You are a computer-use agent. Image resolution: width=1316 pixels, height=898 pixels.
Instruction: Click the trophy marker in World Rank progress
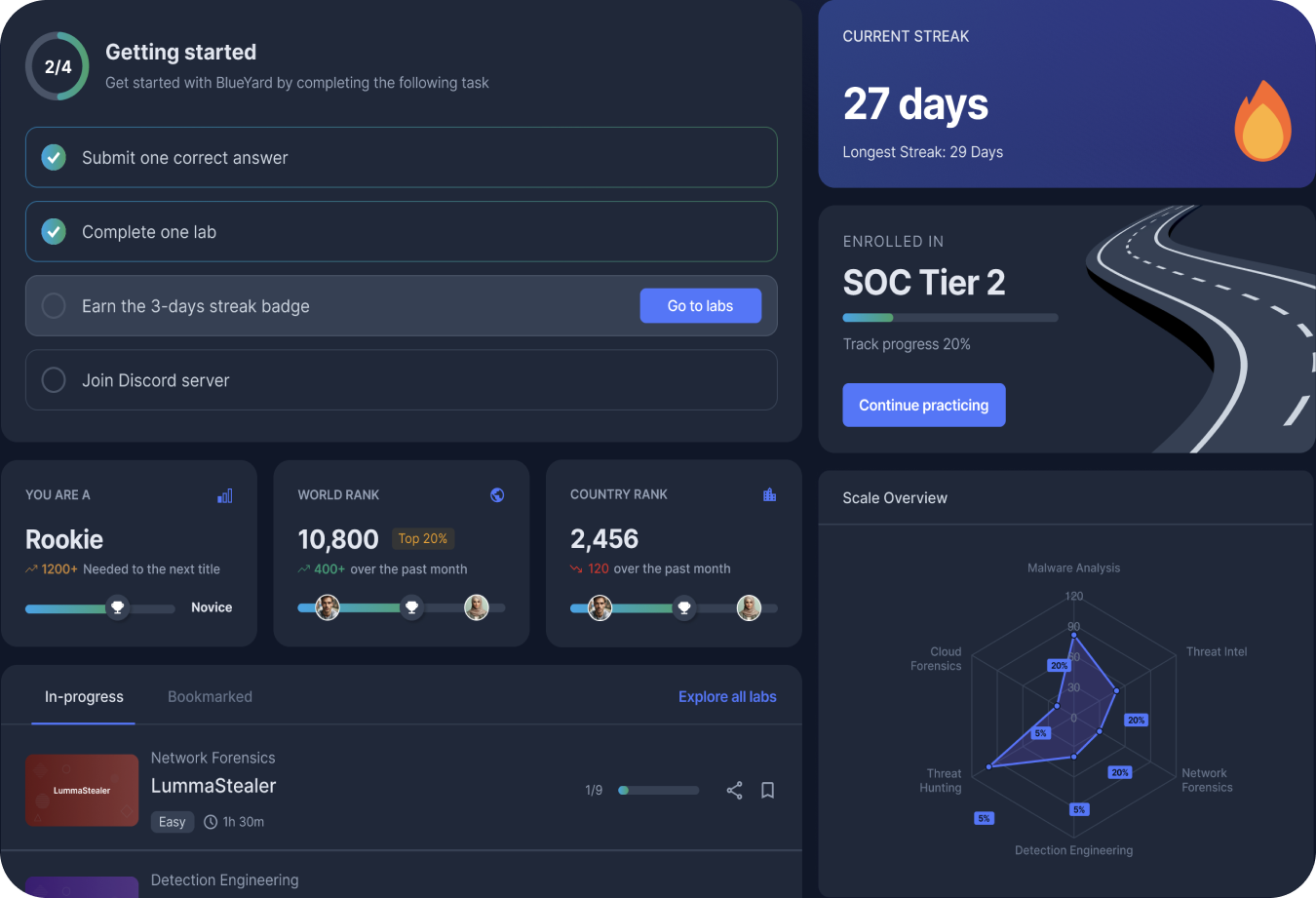tap(411, 608)
